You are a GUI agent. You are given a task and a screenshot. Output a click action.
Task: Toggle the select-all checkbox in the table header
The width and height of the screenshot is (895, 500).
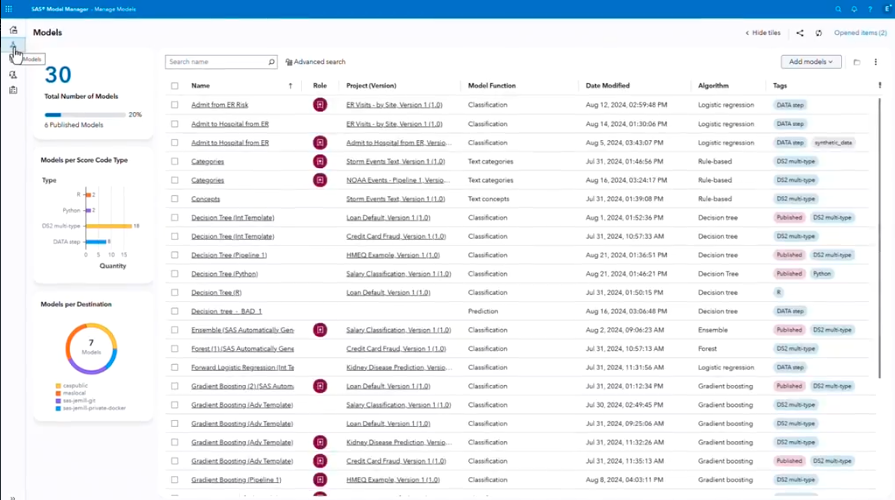(175, 86)
